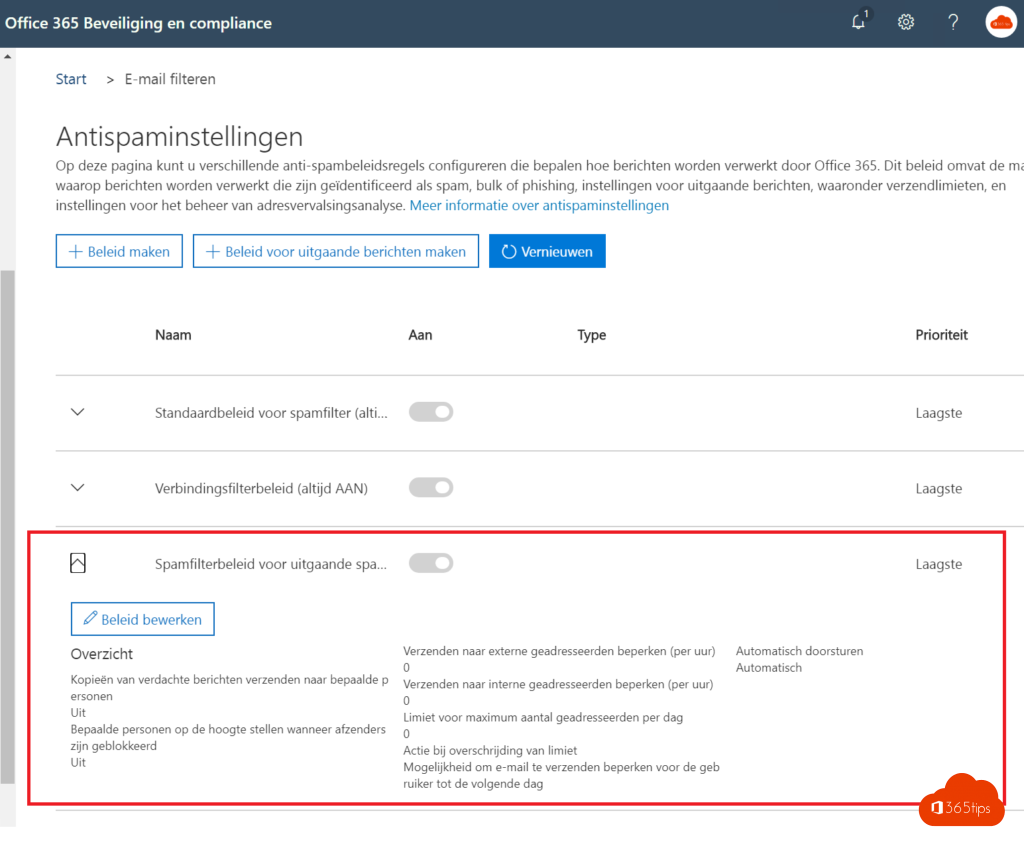Click the plus icon on Beleid maken
This screenshot has width=1024, height=862.
tap(75, 252)
